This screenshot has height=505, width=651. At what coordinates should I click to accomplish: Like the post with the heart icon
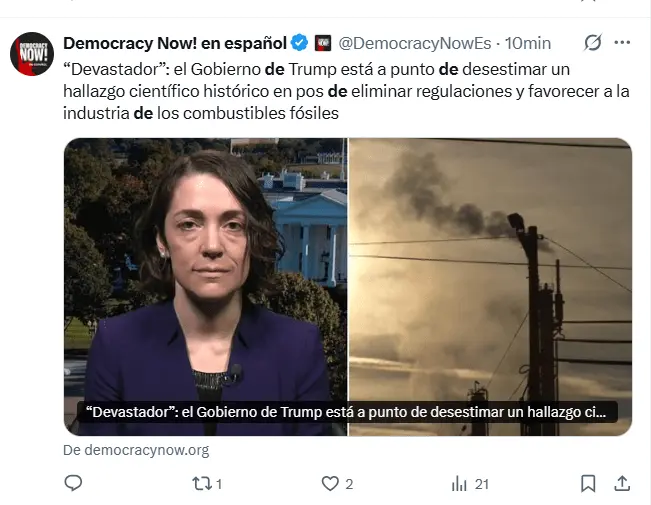(x=330, y=484)
